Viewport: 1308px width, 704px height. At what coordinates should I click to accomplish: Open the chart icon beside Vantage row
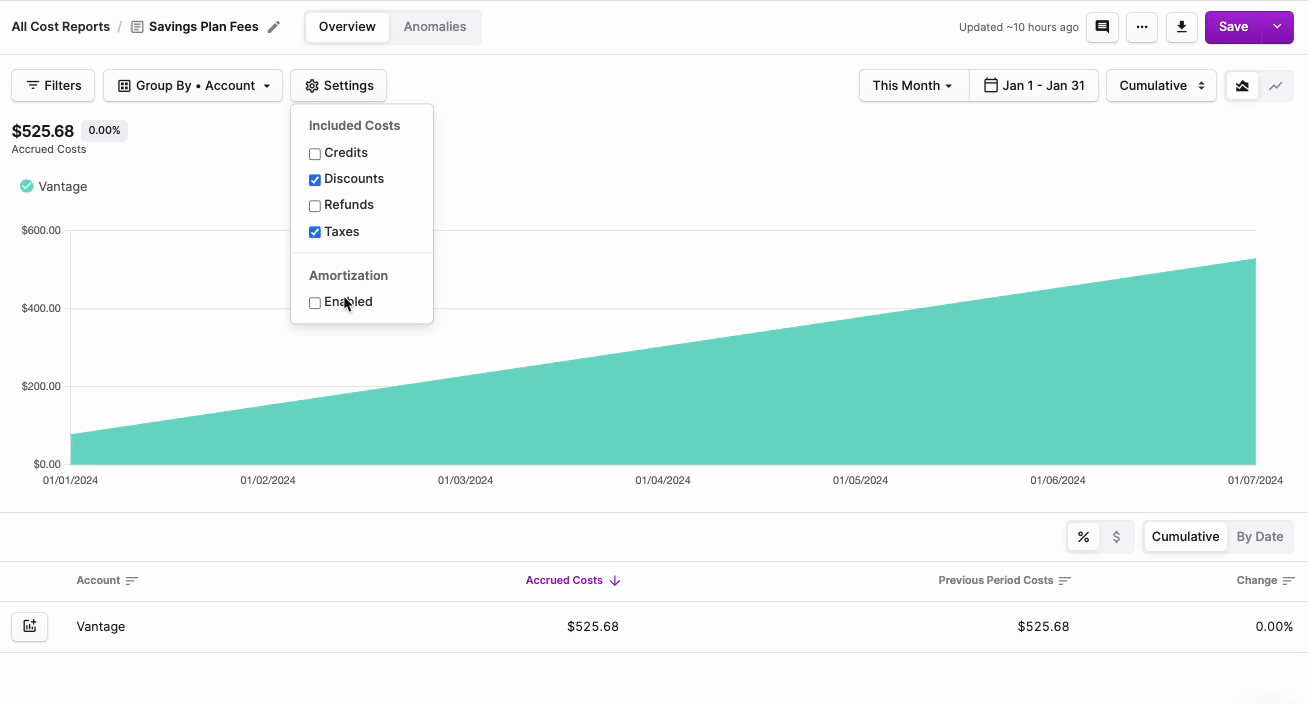click(x=29, y=626)
